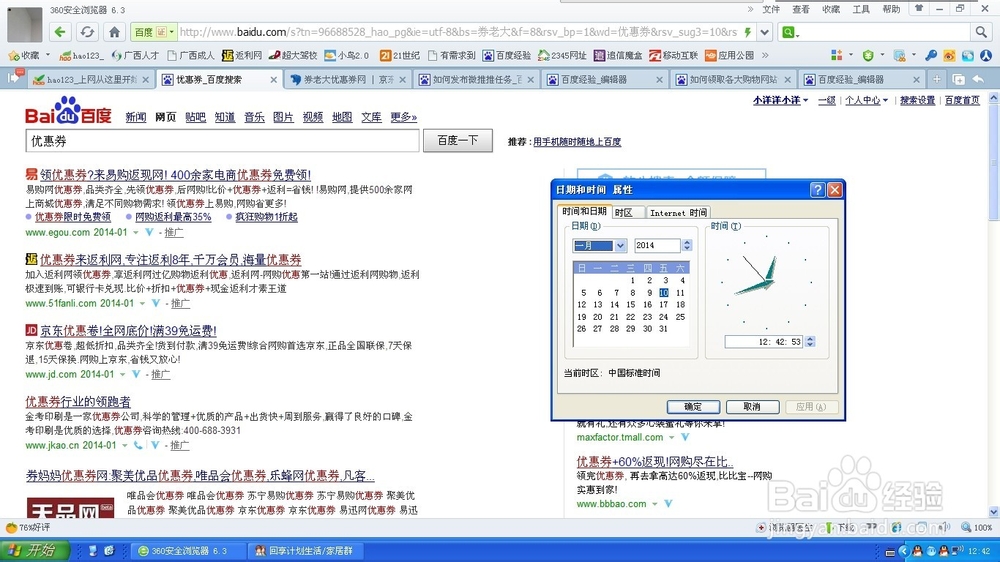Click the 取消 button in date dialog
Screen dimensions: 1000x562
pyautogui.click(x=752, y=406)
